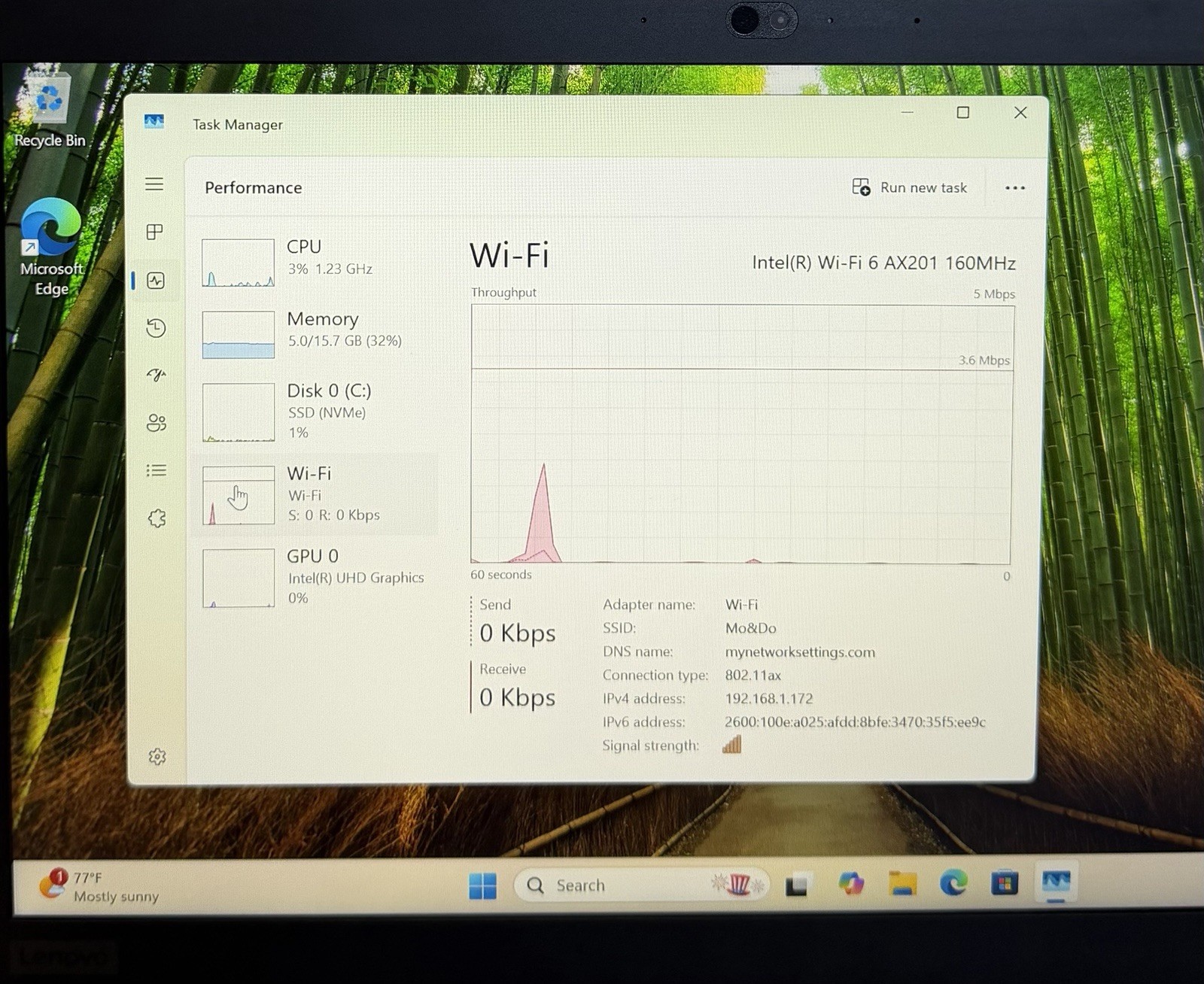The height and width of the screenshot is (984, 1204).
Task: Open File Explorer from the taskbar
Action: coord(902,883)
